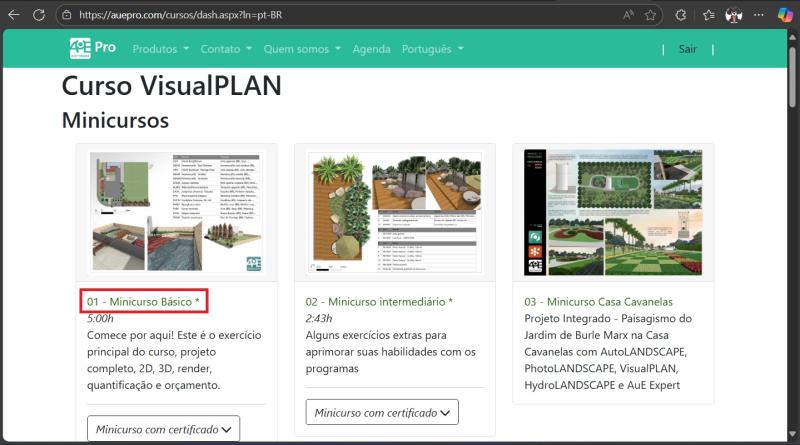This screenshot has height=445, width=800.
Task: Expand the Produtos menu
Action: pyautogui.click(x=161, y=49)
